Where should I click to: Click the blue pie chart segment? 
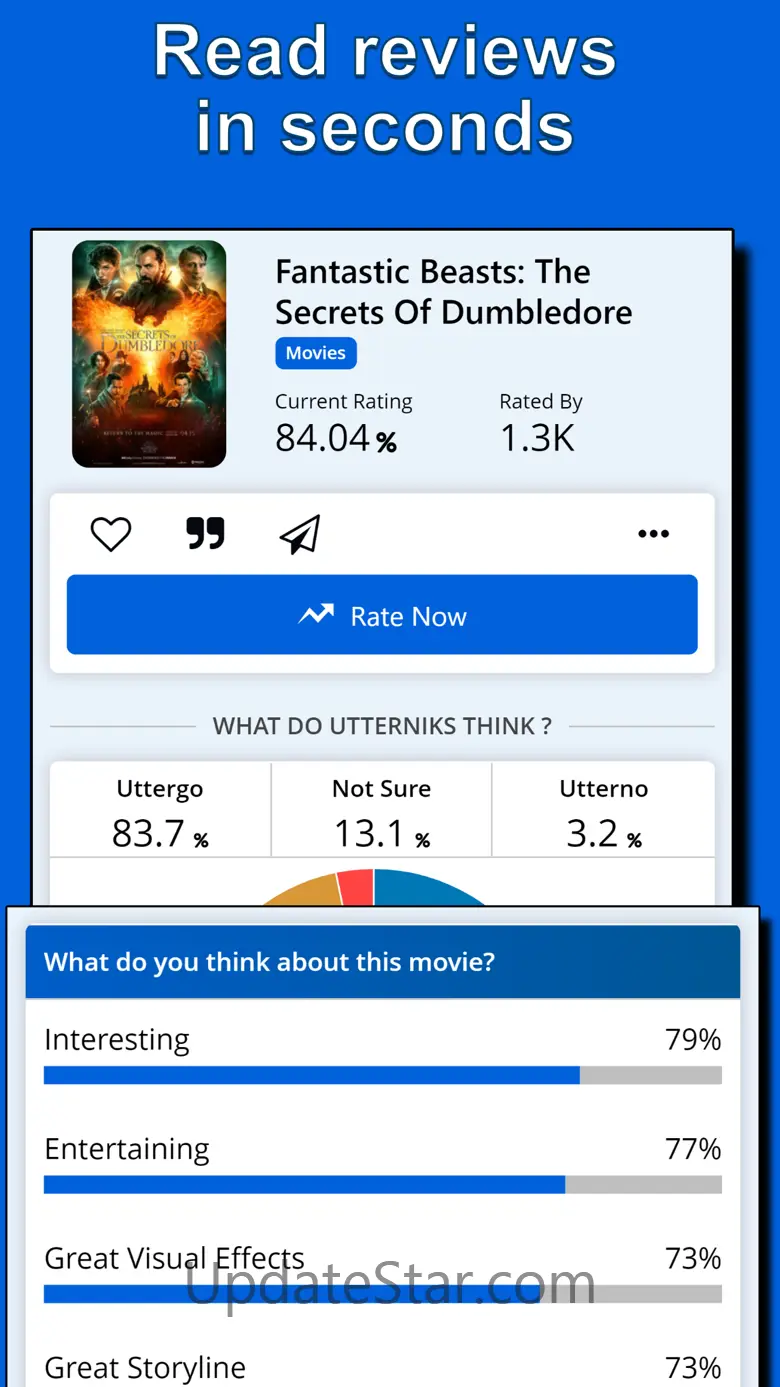click(x=428, y=889)
